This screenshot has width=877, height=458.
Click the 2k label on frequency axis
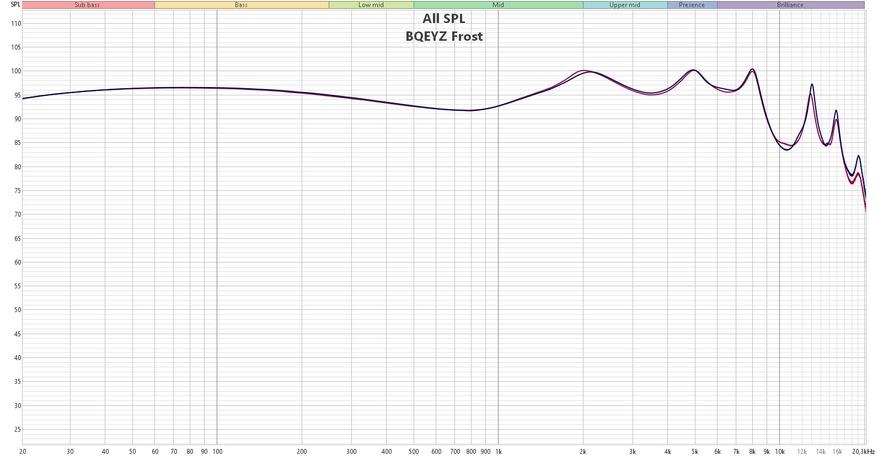pyautogui.click(x=583, y=451)
